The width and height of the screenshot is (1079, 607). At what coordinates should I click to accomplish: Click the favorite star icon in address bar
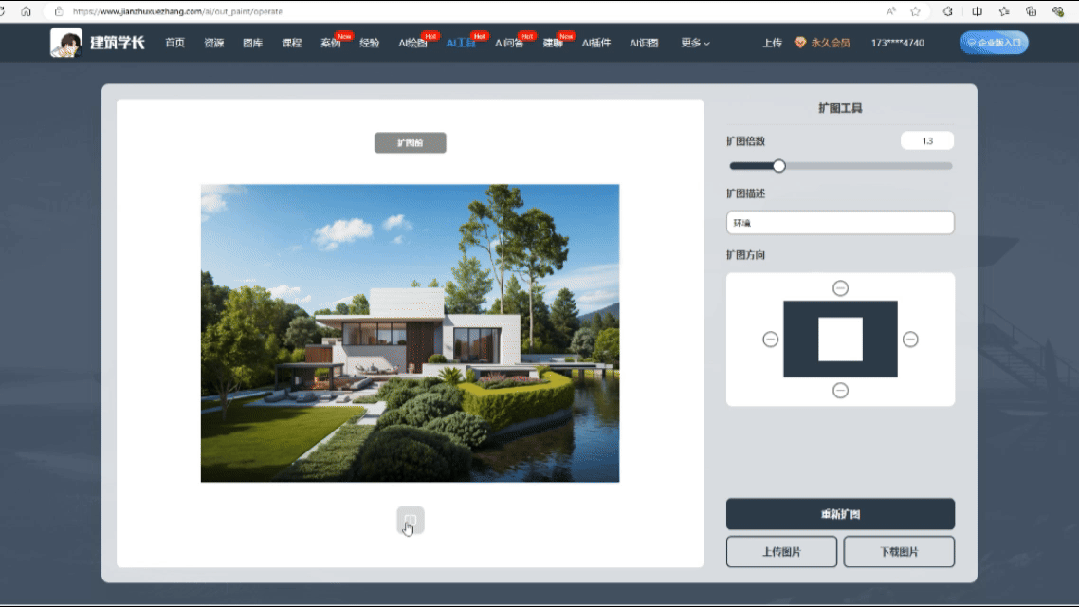click(915, 11)
